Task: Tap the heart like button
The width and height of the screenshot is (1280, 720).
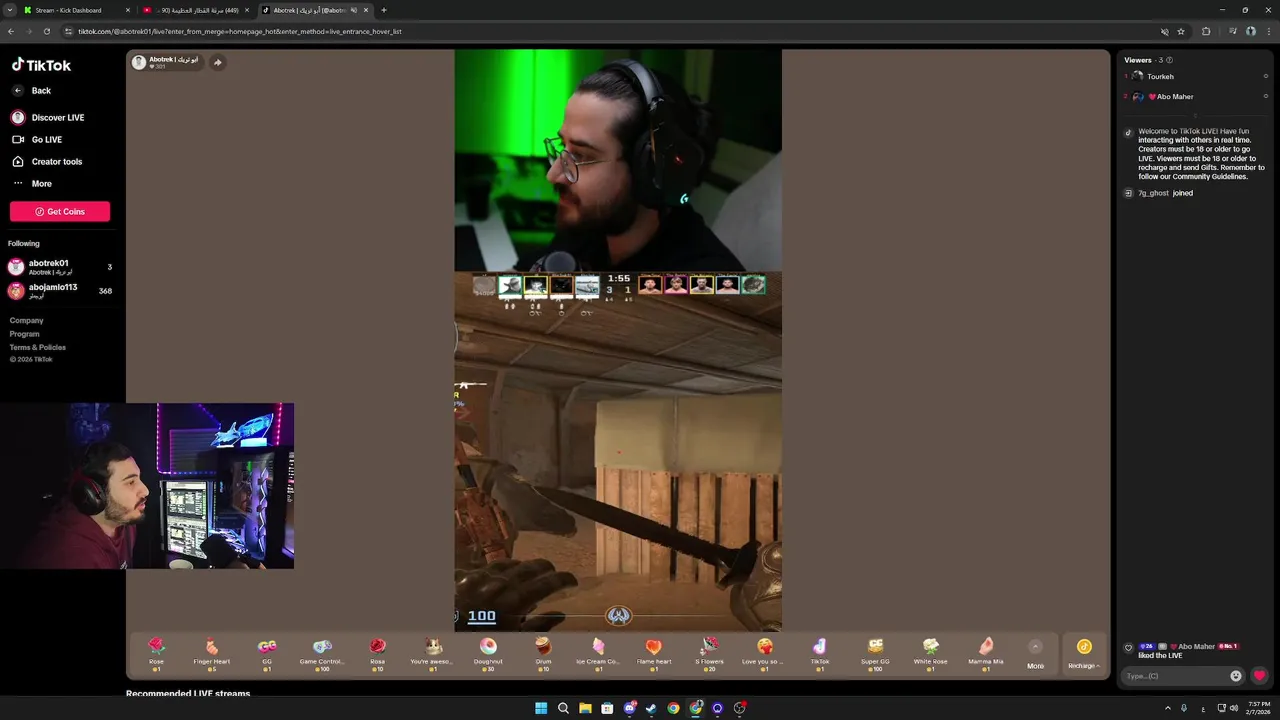Action: (1259, 676)
